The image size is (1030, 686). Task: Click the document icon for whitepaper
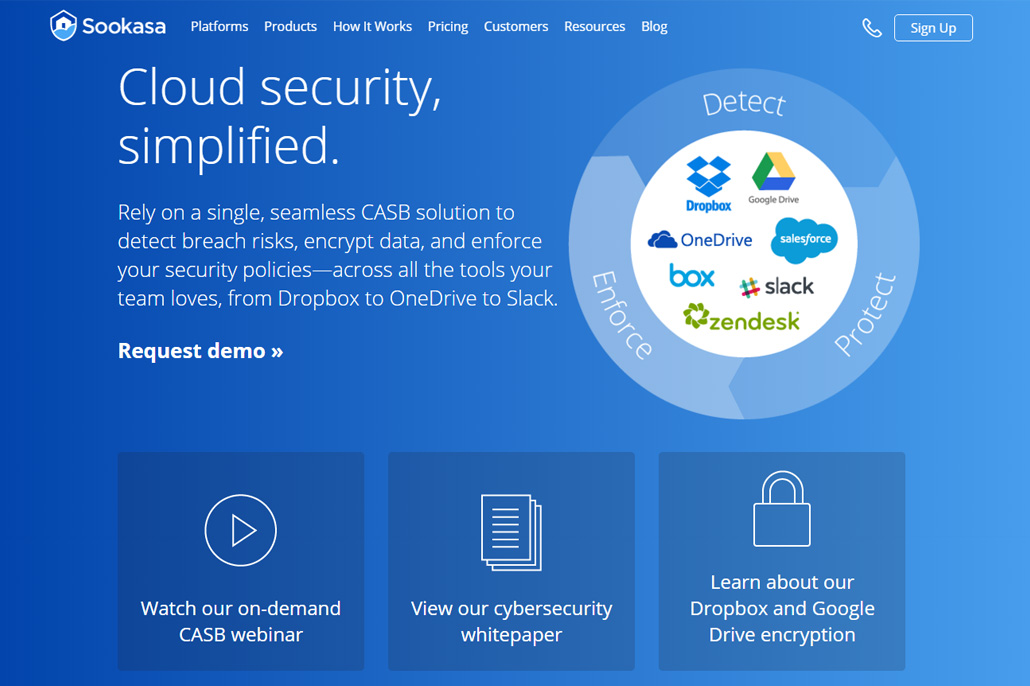click(x=511, y=532)
